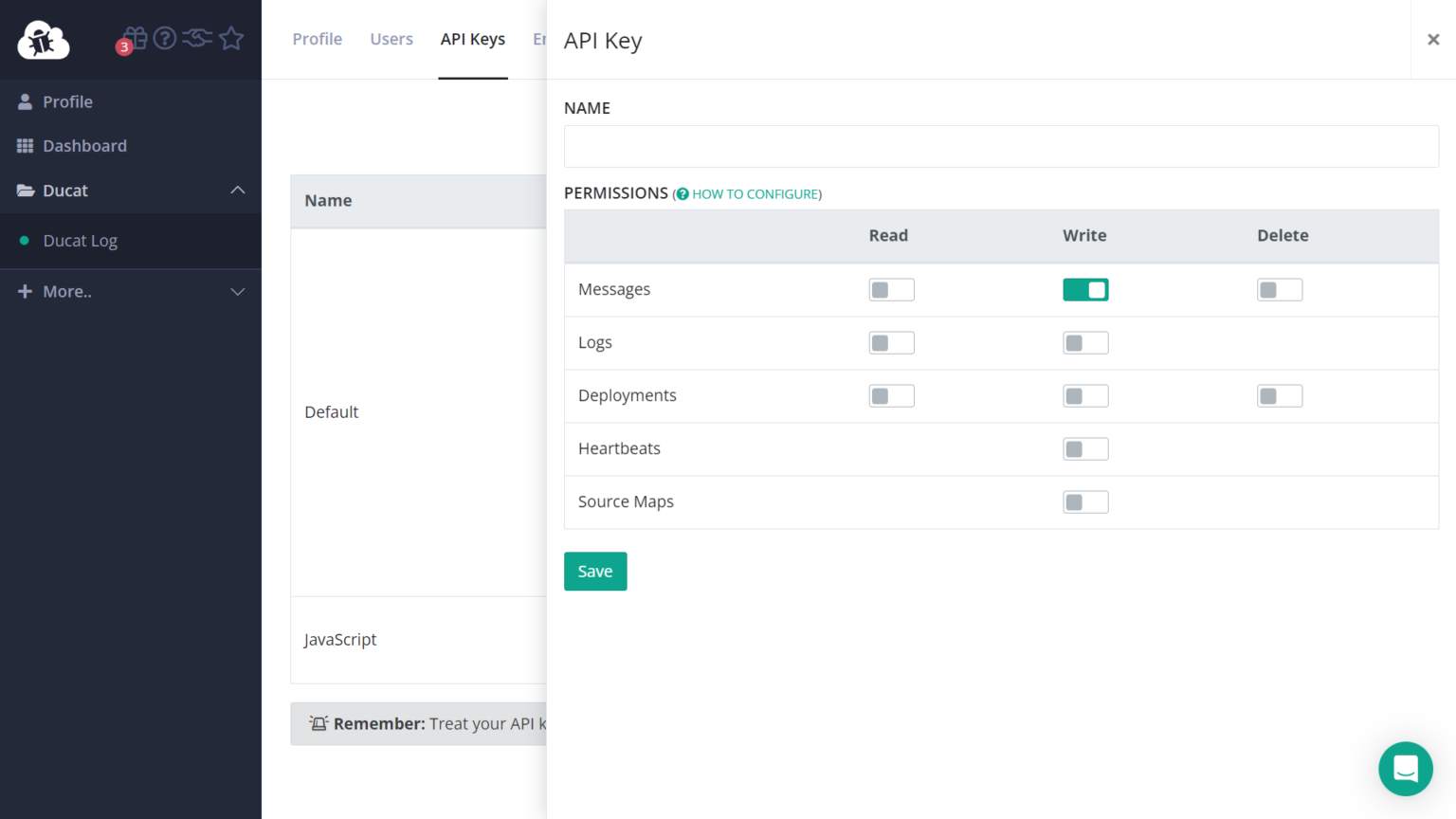Switch to the Profile tab
This screenshot has width=1456, height=819.
pos(317,39)
